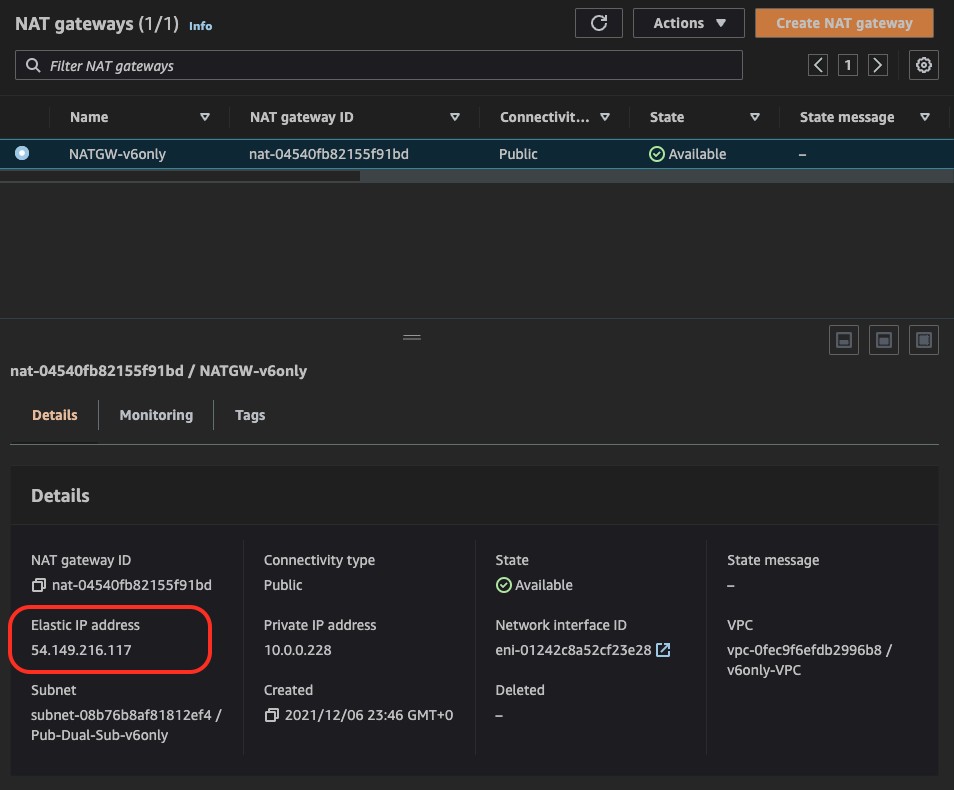Screen dimensions: 954x790
Task: Sort by NAT gateway ID column arrow
Action: pyautogui.click(x=454, y=117)
